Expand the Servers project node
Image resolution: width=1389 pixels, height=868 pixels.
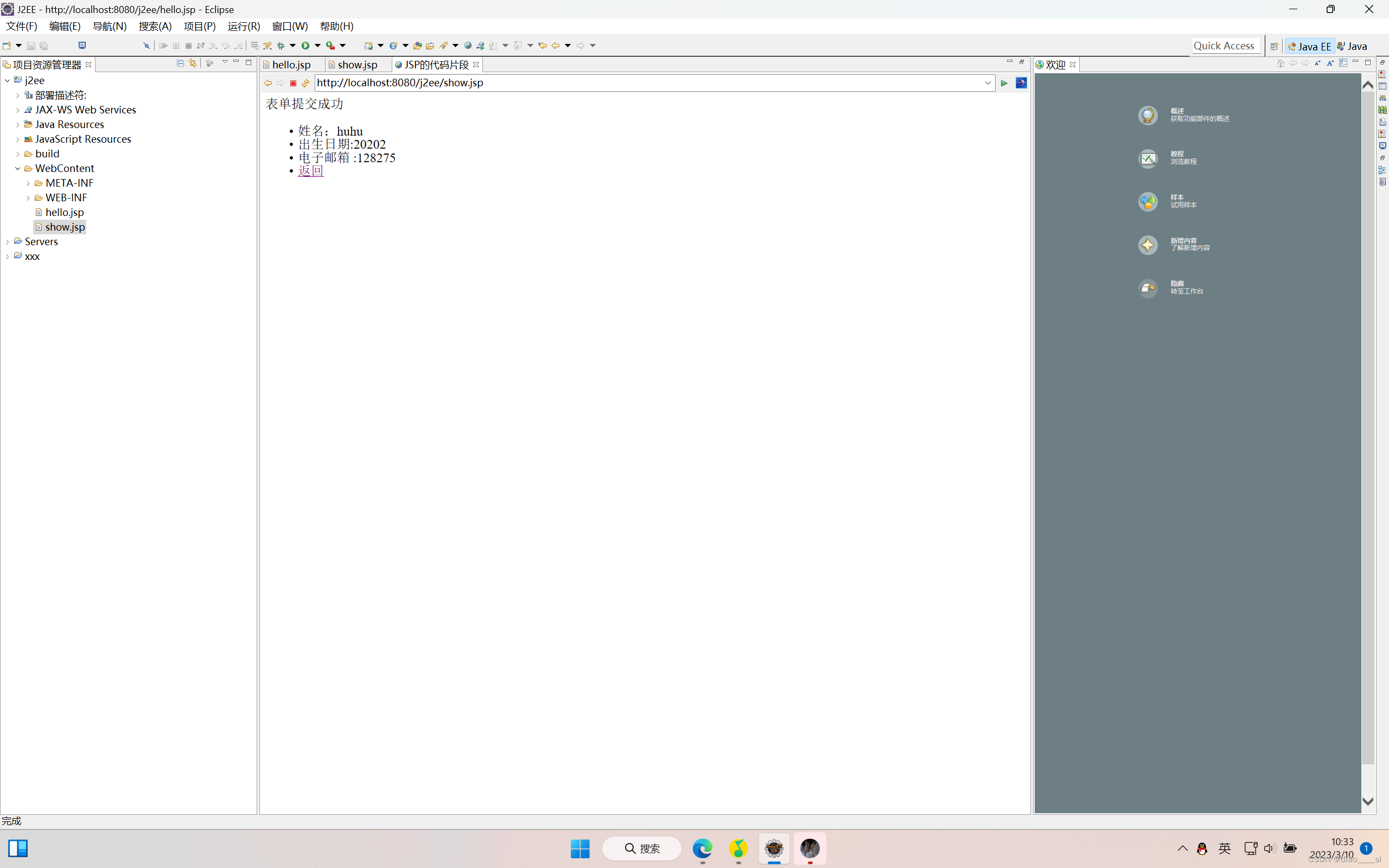7,242
